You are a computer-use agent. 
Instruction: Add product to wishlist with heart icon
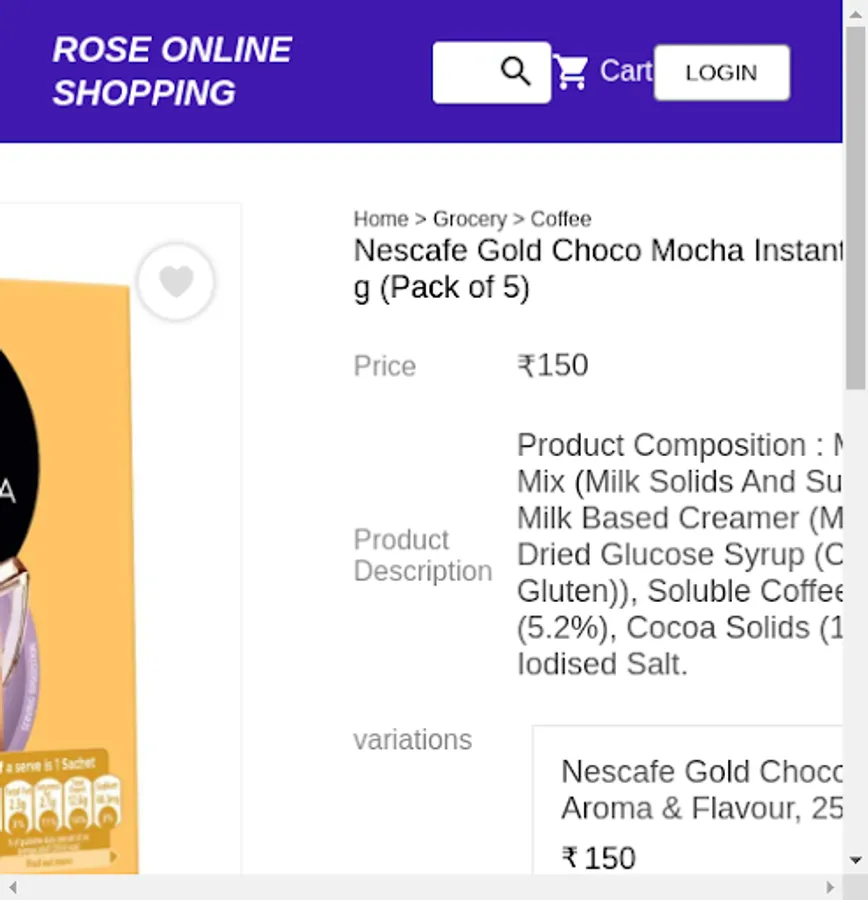(176, 282)
